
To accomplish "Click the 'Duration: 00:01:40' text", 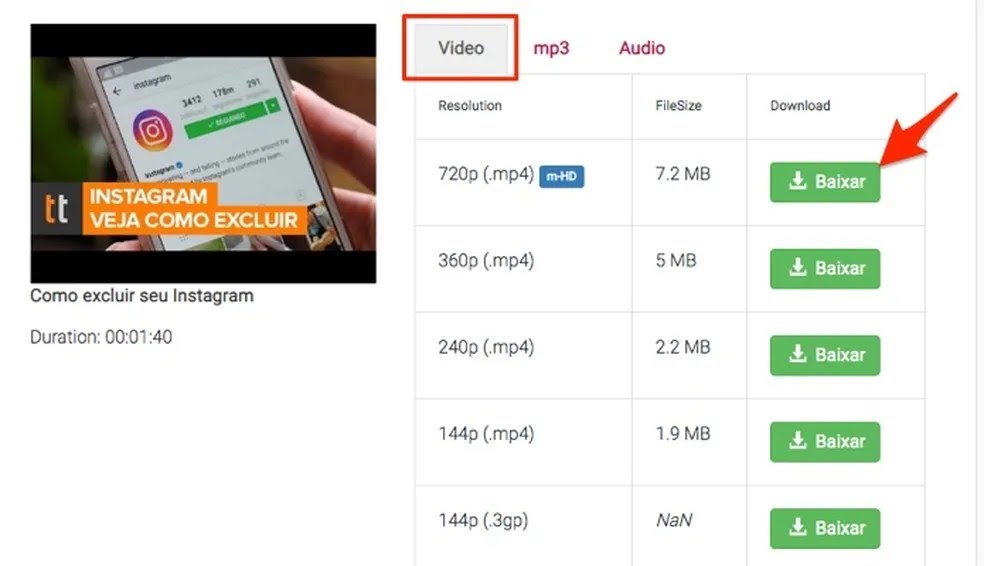I will 101,337.
